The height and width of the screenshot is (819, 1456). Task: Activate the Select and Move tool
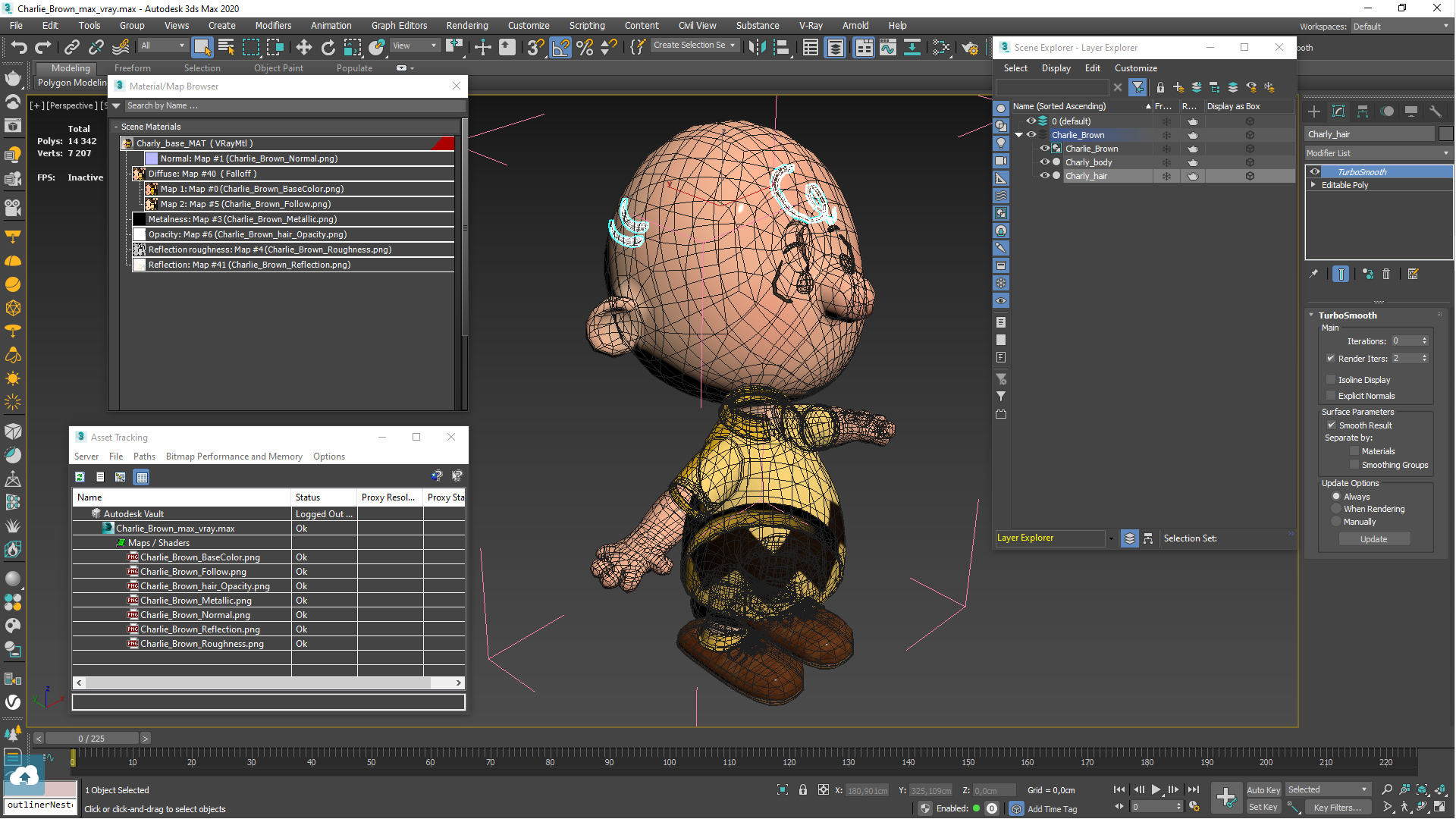(304, 47)
